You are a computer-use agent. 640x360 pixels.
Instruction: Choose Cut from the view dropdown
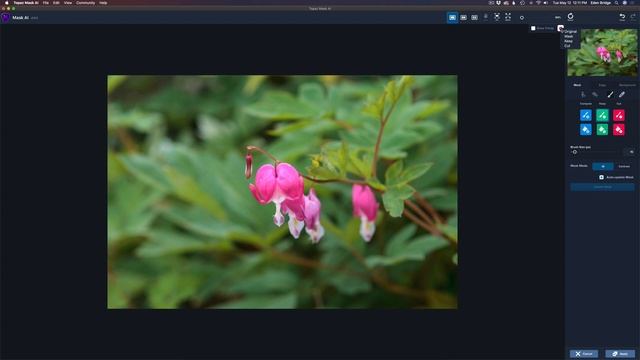pyautogui.click(x=567, y=46)
